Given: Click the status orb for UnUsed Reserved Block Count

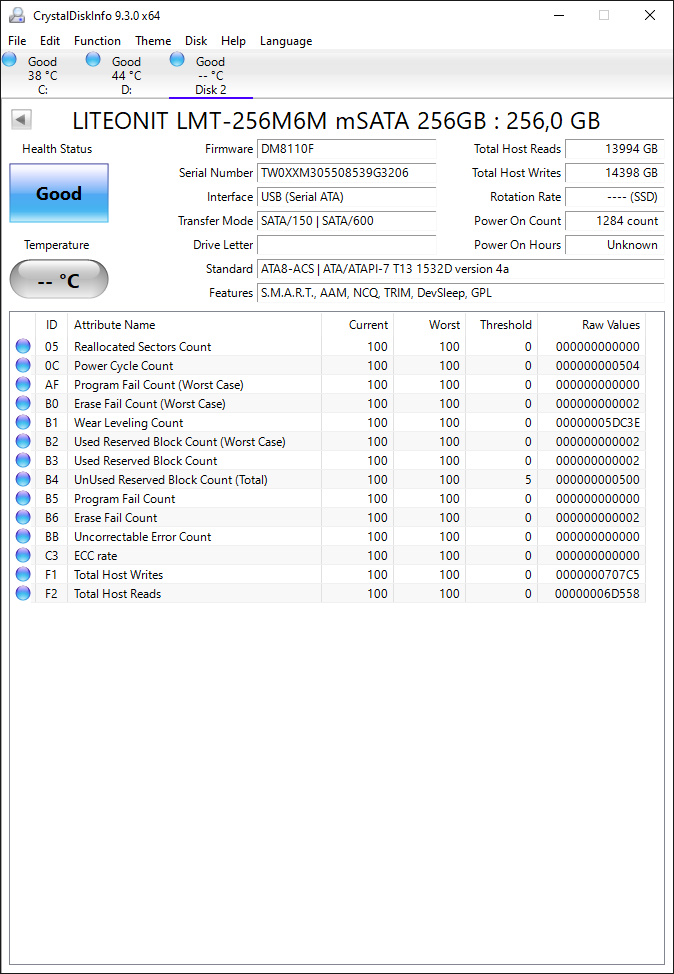Looking at the screenshot, I should [x=23, y=480].
